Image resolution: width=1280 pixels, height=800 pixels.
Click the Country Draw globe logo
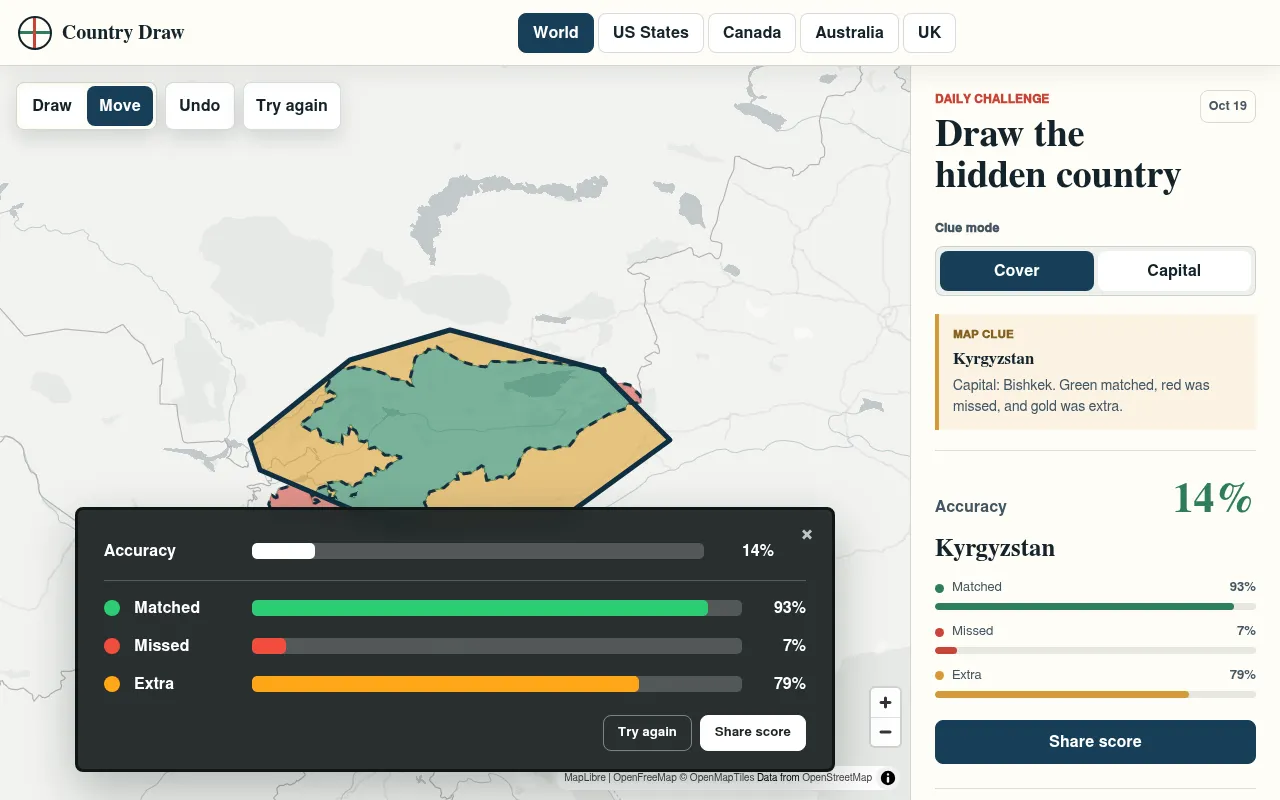(35, 33)
